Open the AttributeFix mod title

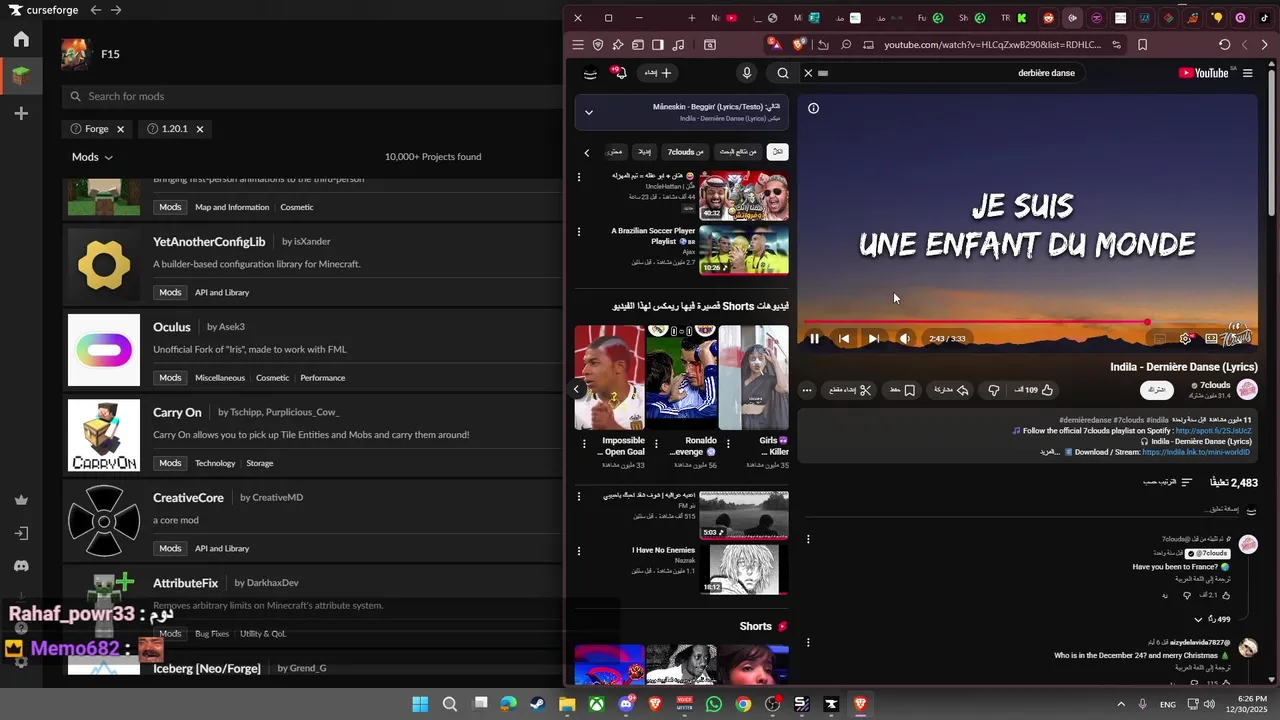point(185,583)
